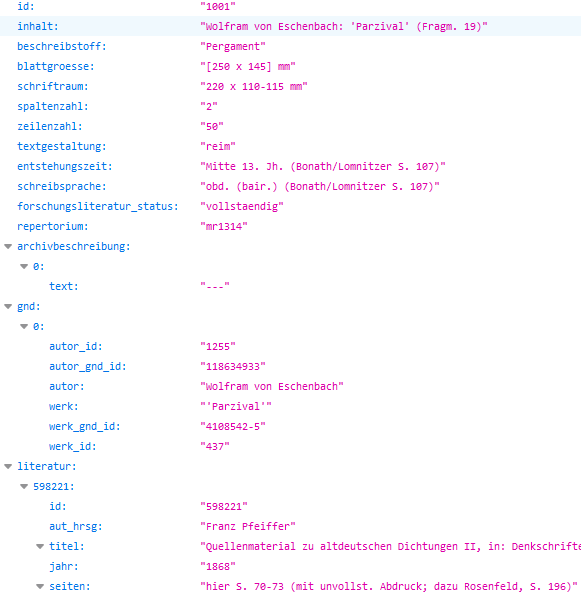Click the literatur entry id value "598221"

[224, 506]
